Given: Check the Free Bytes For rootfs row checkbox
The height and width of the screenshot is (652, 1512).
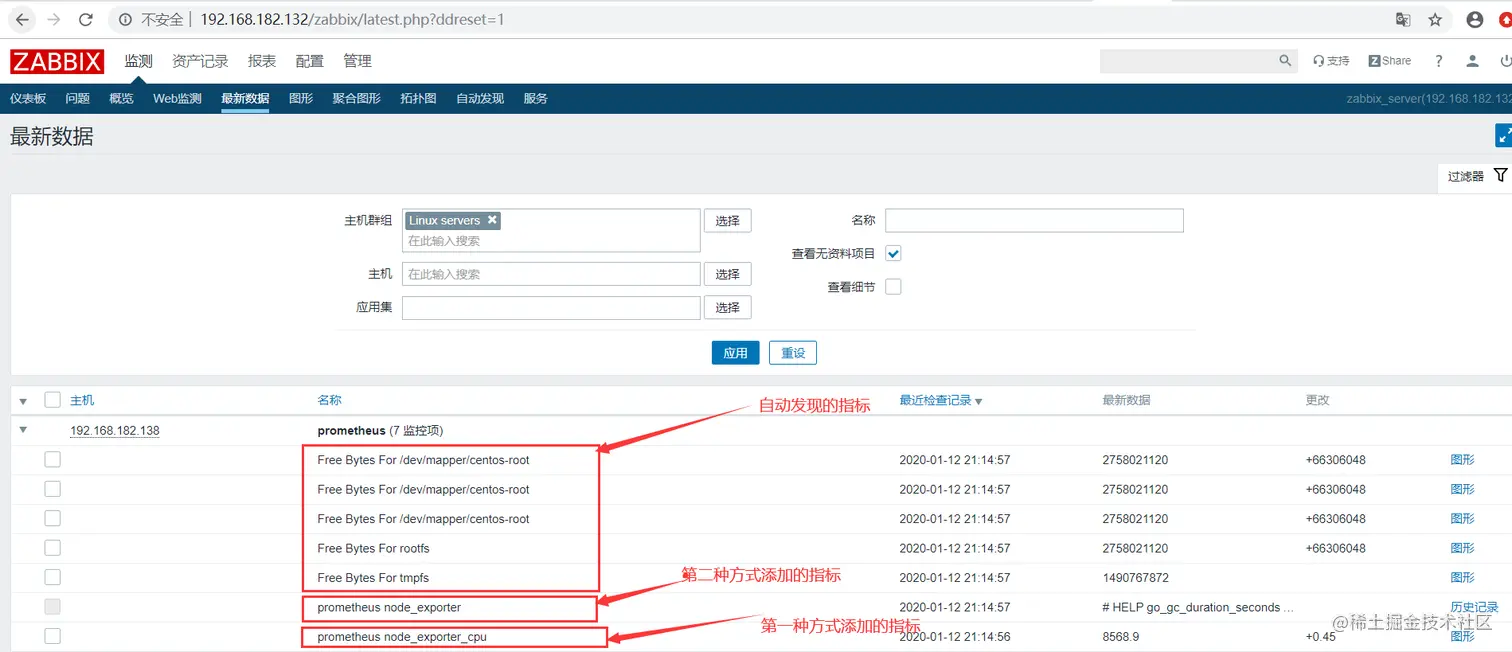Looking at the screenshot, I should (53, 548).
